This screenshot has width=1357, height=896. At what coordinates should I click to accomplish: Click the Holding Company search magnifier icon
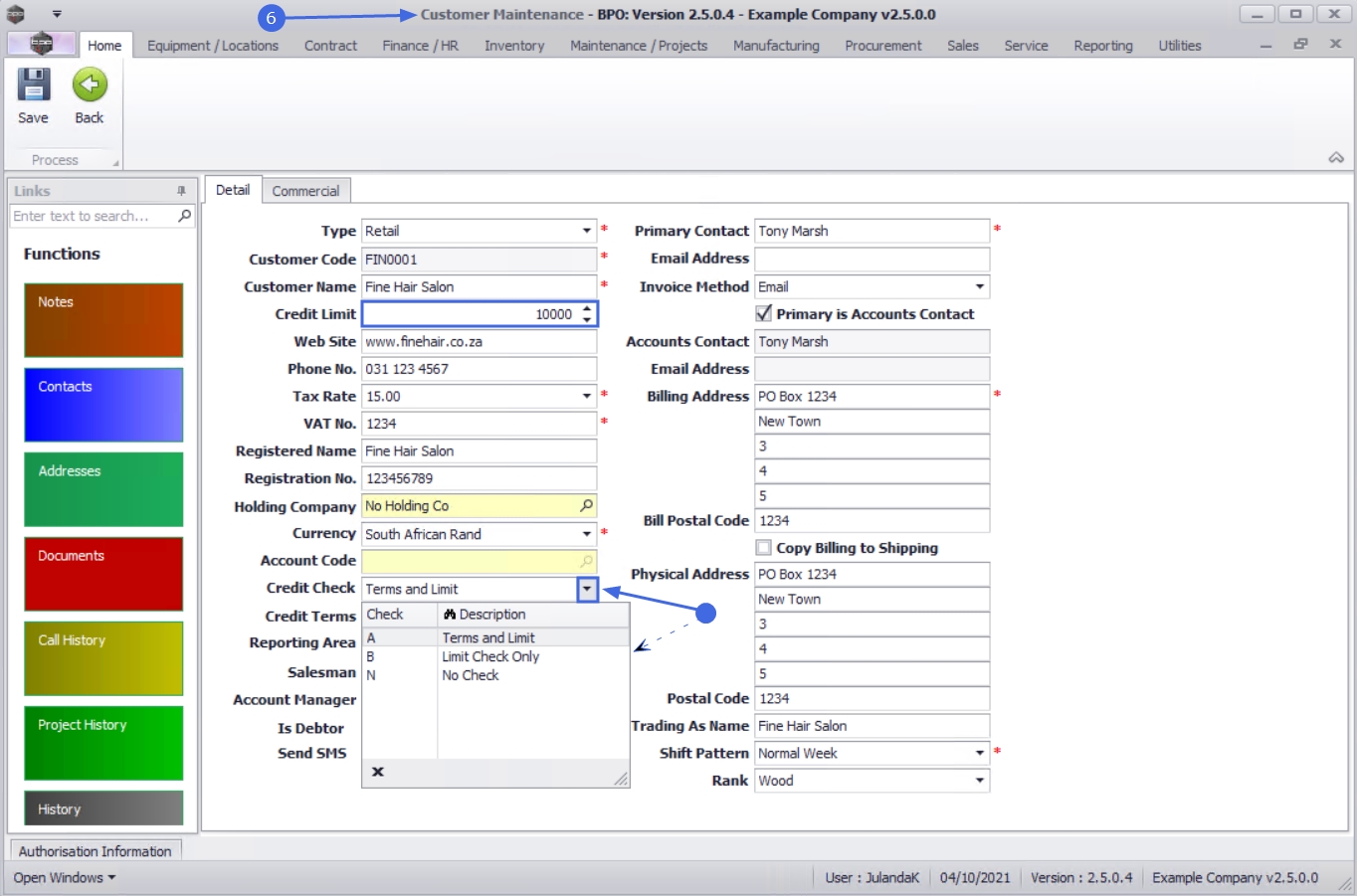click(x=586, y=506)
